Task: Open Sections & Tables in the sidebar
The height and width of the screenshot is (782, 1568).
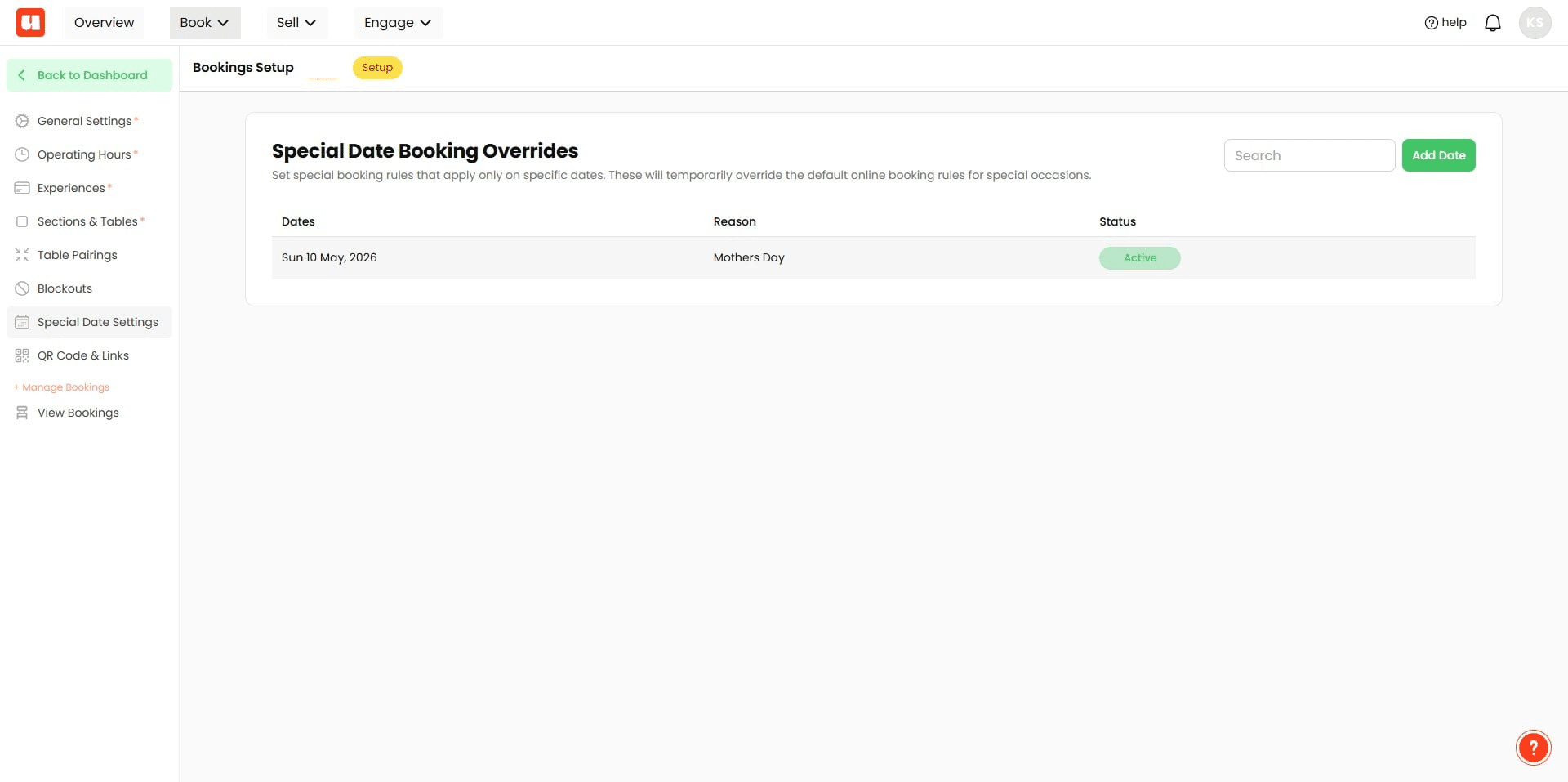Action: click(x=89, y=221)
